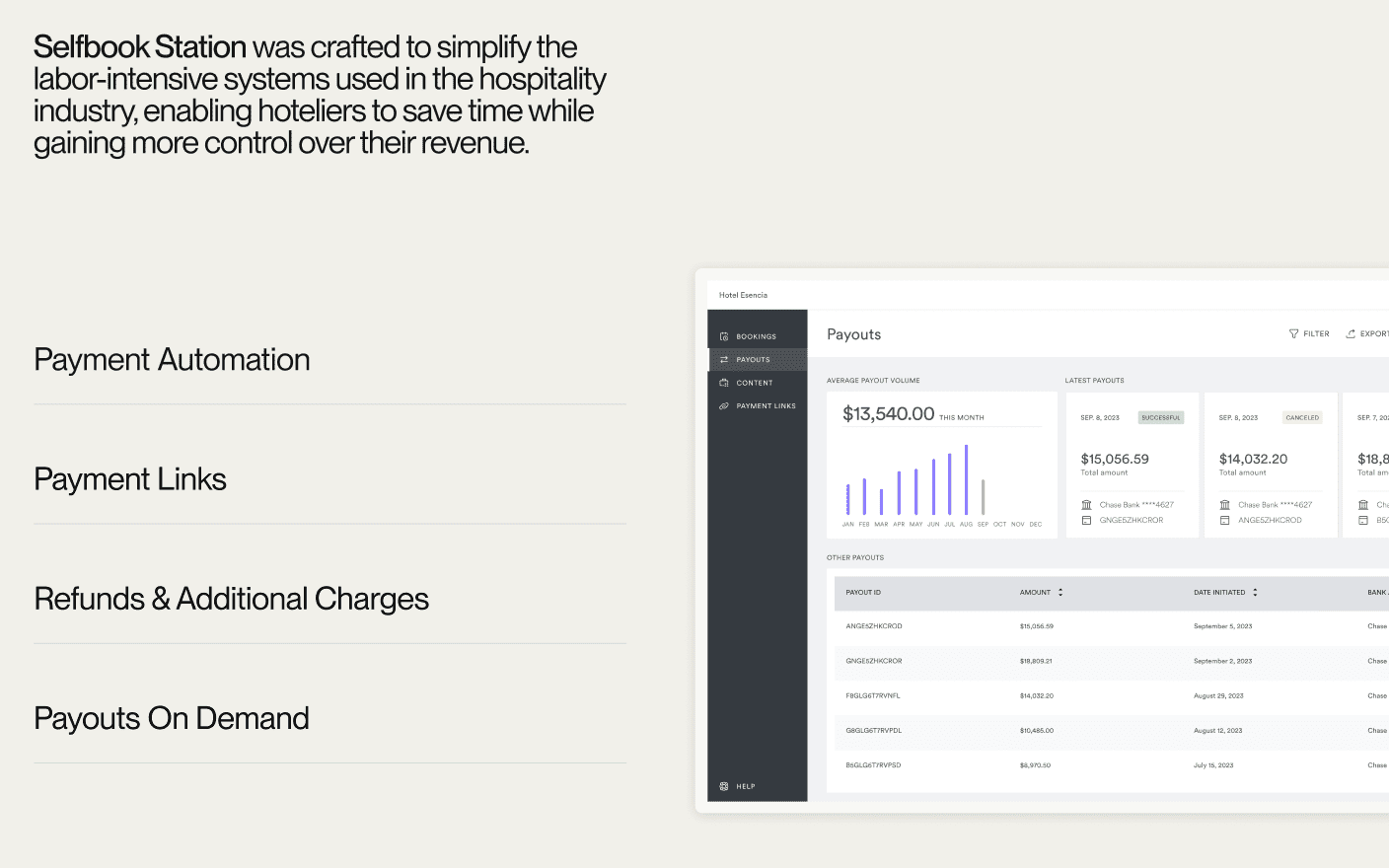Expand the Payment Links feature section
1389x868 pixels.
coord(130,479)
